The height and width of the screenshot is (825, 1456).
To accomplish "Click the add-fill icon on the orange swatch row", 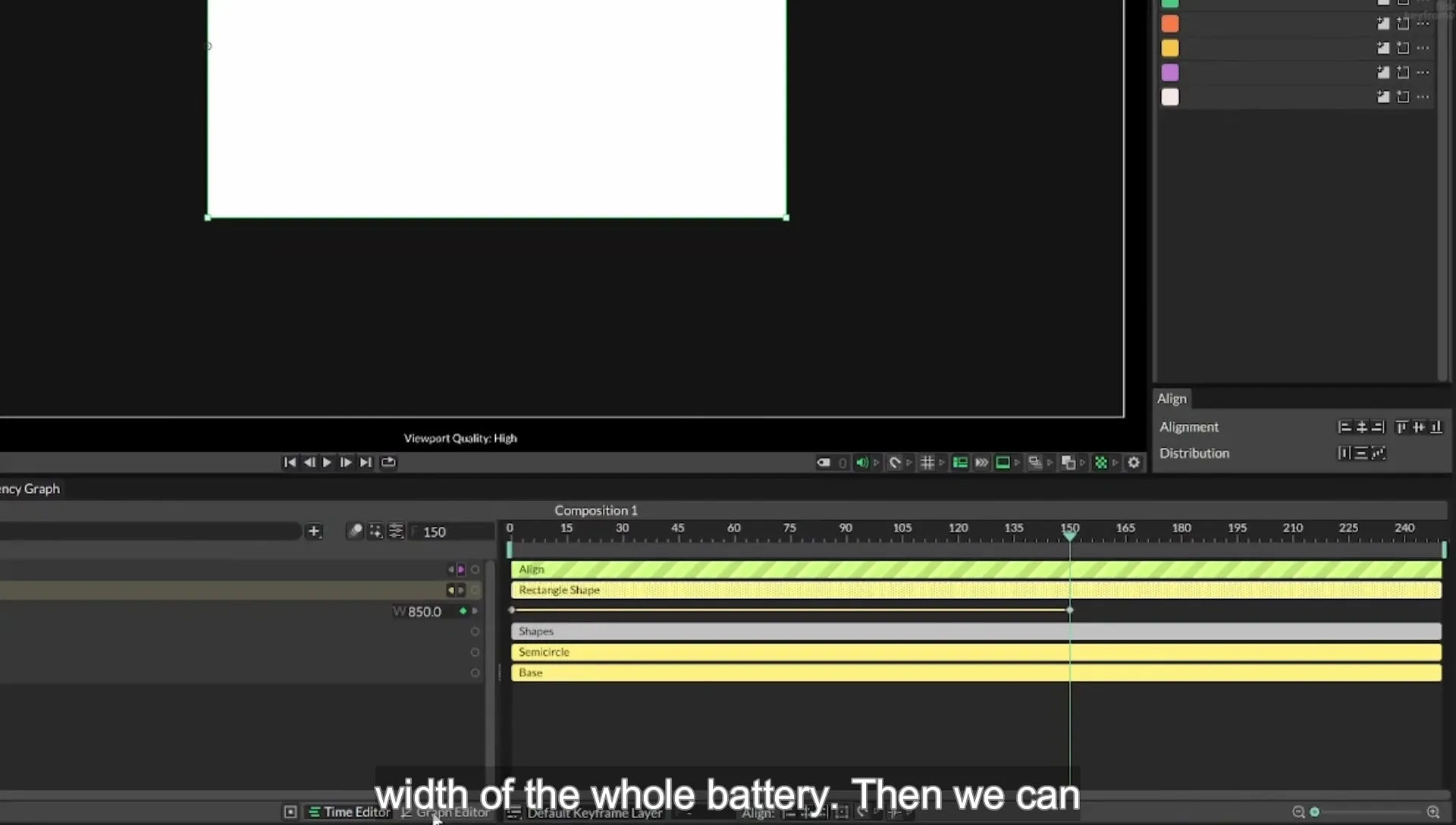I will point(1383,24).
